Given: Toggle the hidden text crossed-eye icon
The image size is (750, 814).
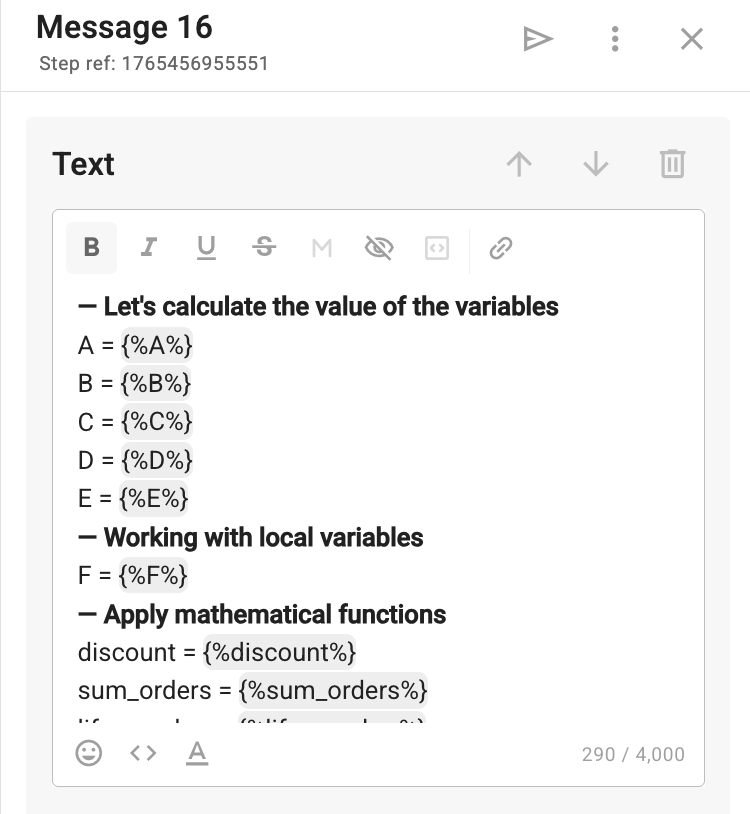Looking at the screenshot, I should pos(379,248).
